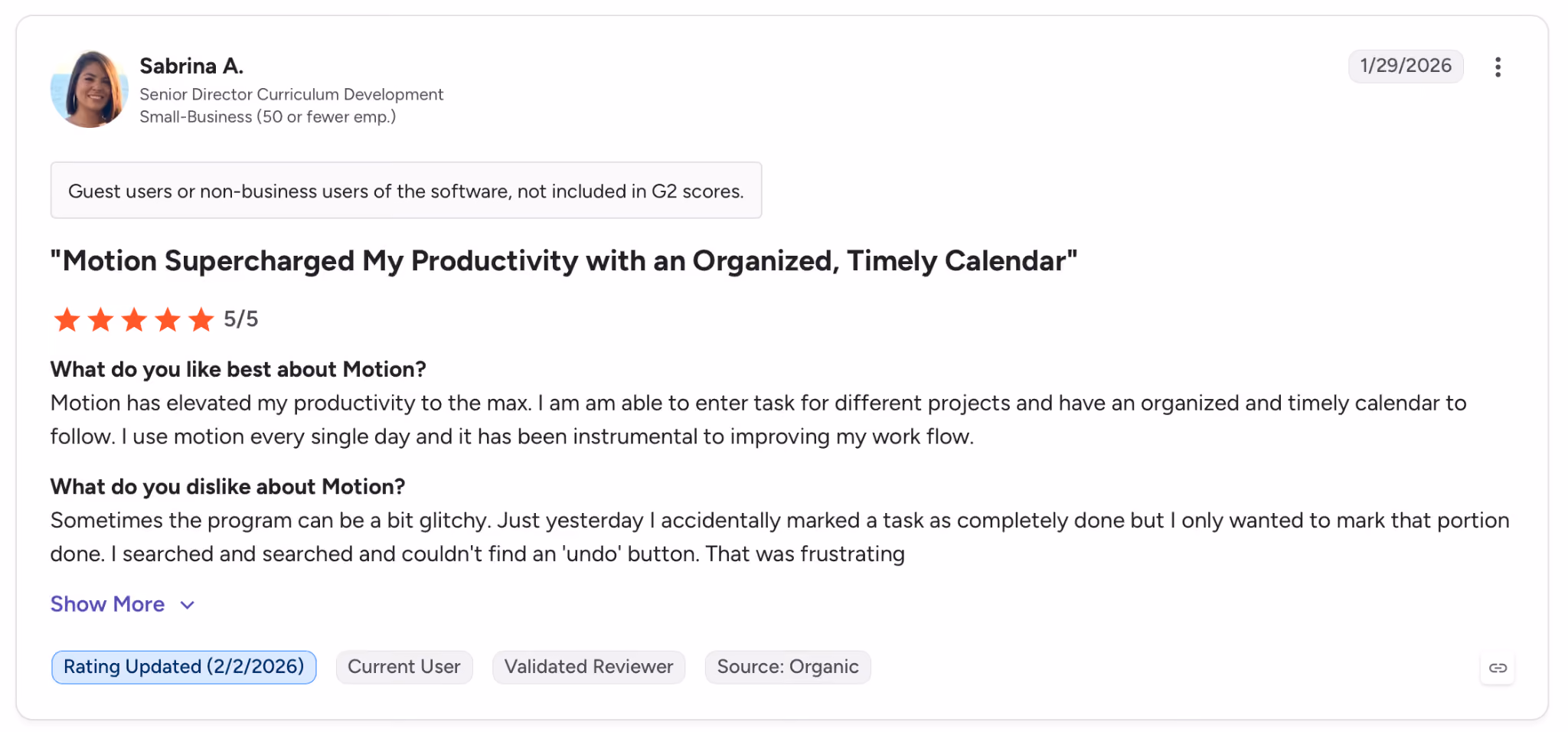Click 'What do you like best about Motion?' heading
The width and height of the screenshot is (1568, 732).
pyautogui.click(x=238, y=369)
